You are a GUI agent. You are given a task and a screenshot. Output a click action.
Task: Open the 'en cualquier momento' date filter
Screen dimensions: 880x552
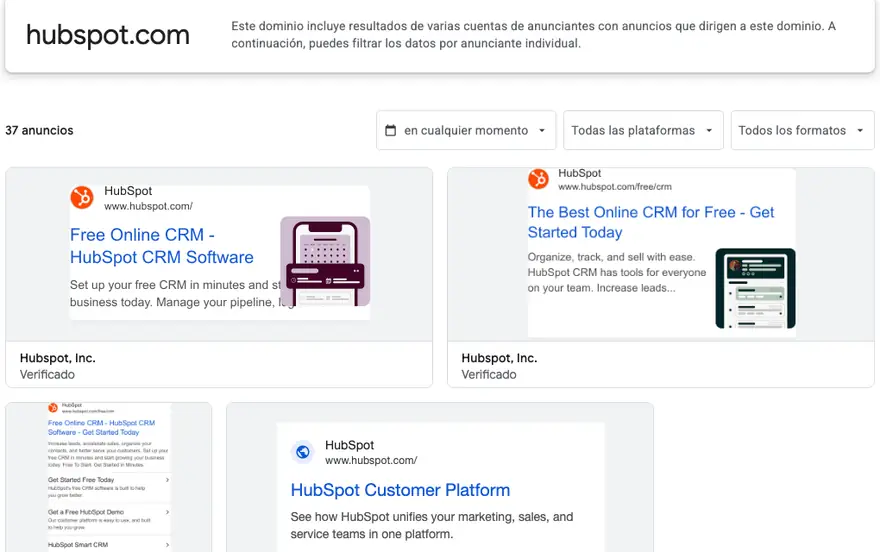click(x=466, y=130)
